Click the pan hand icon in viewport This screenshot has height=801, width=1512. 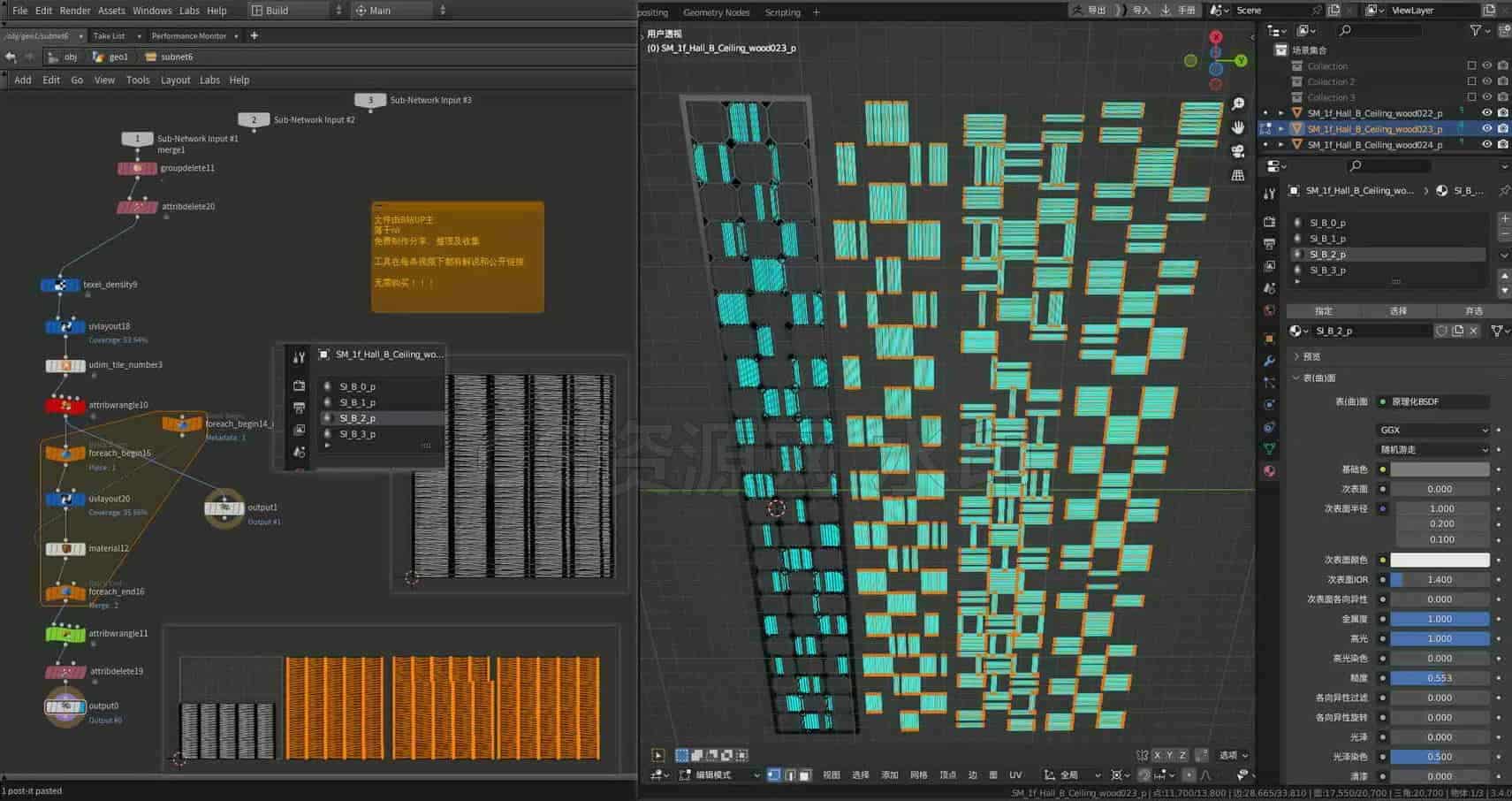click(x=1238, y=127)
